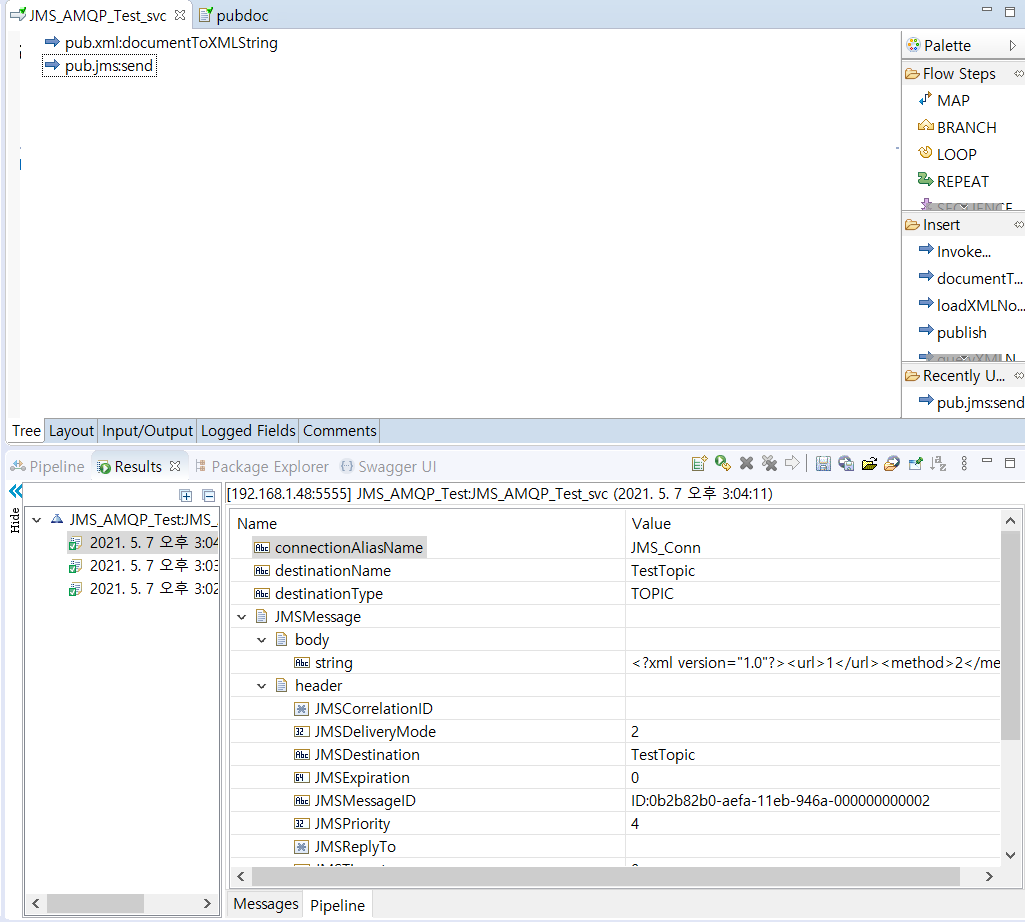This screenshot has width=1025, height=922.
Task: Click the remove all results double-X icon
Action: coord(769,463)
